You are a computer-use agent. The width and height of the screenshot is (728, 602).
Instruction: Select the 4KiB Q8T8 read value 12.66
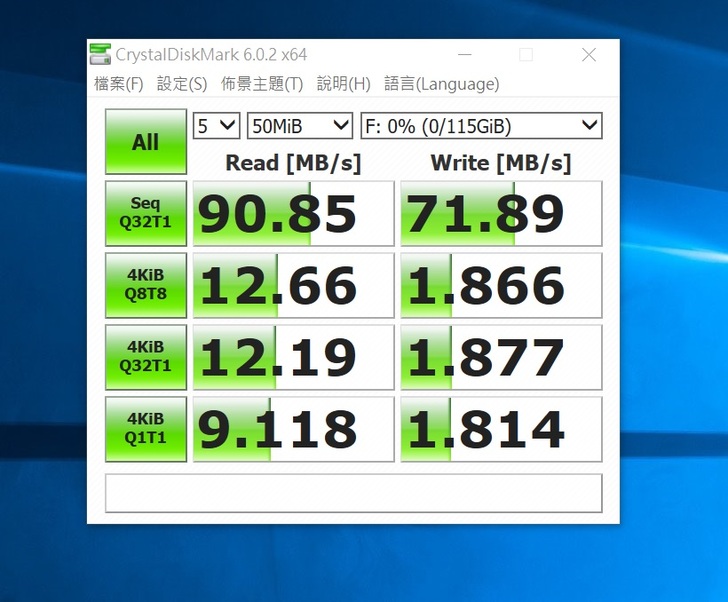point(293,285)
